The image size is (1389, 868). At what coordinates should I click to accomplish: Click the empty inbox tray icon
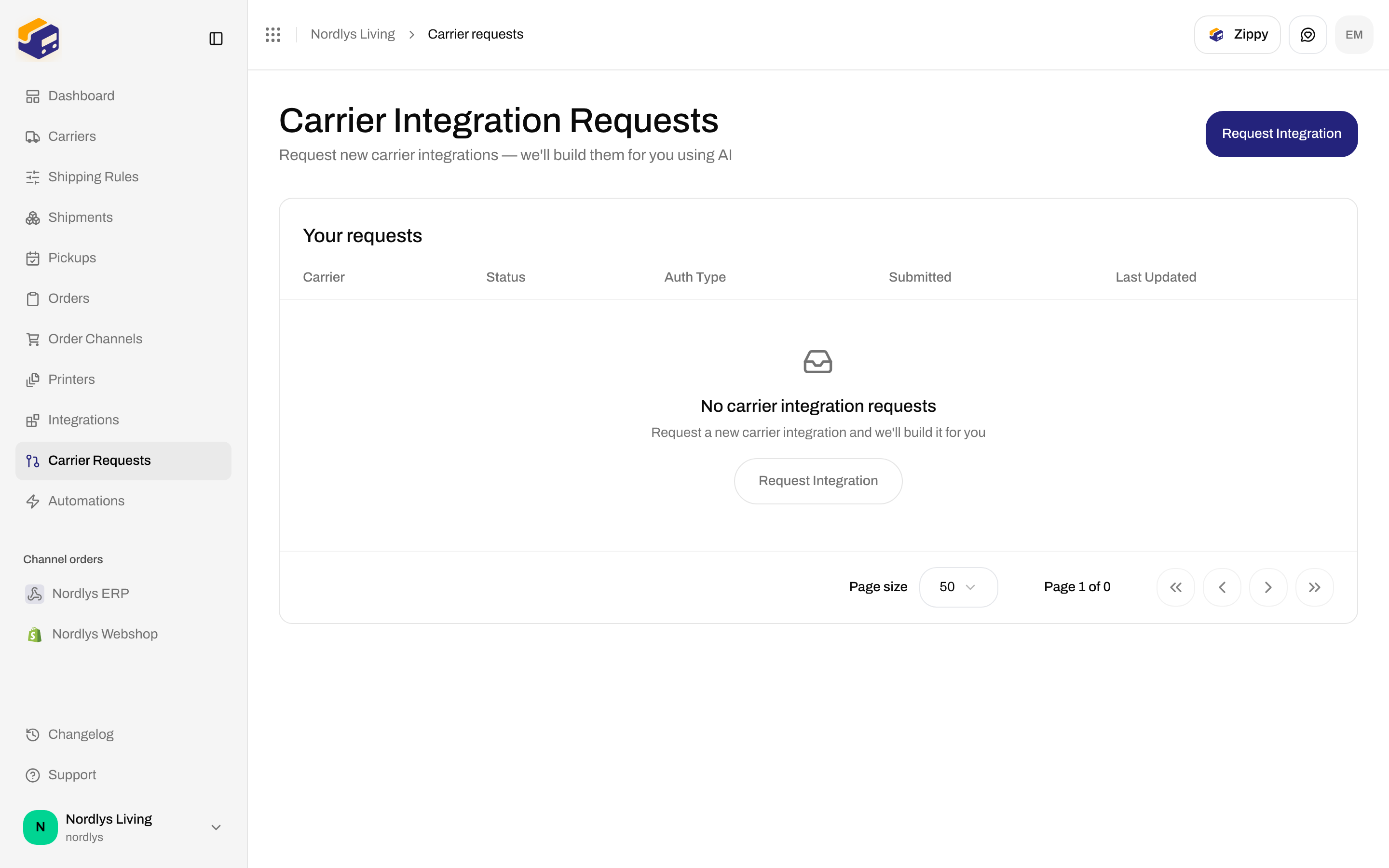pyautogui.click(x=818, y=362)
